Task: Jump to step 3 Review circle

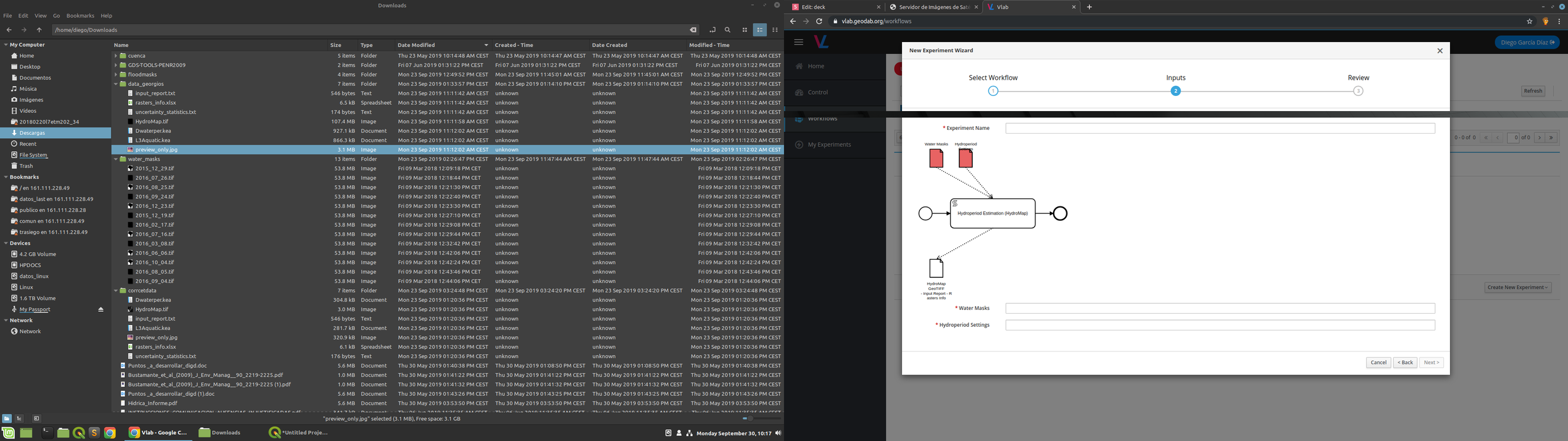Action: (1358, 91)
